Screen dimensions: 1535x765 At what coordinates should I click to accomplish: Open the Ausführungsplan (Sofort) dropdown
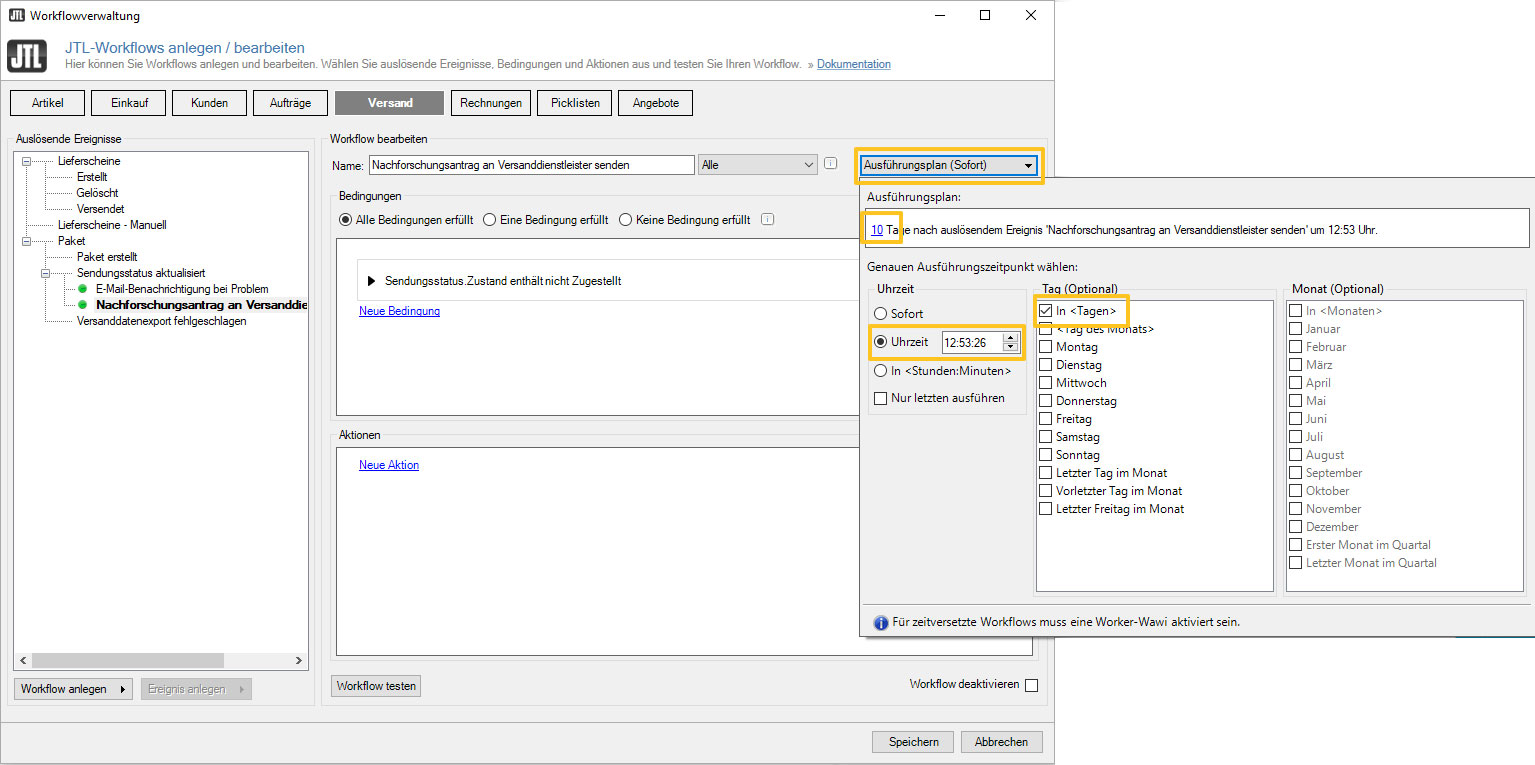(x=949, y=165)
